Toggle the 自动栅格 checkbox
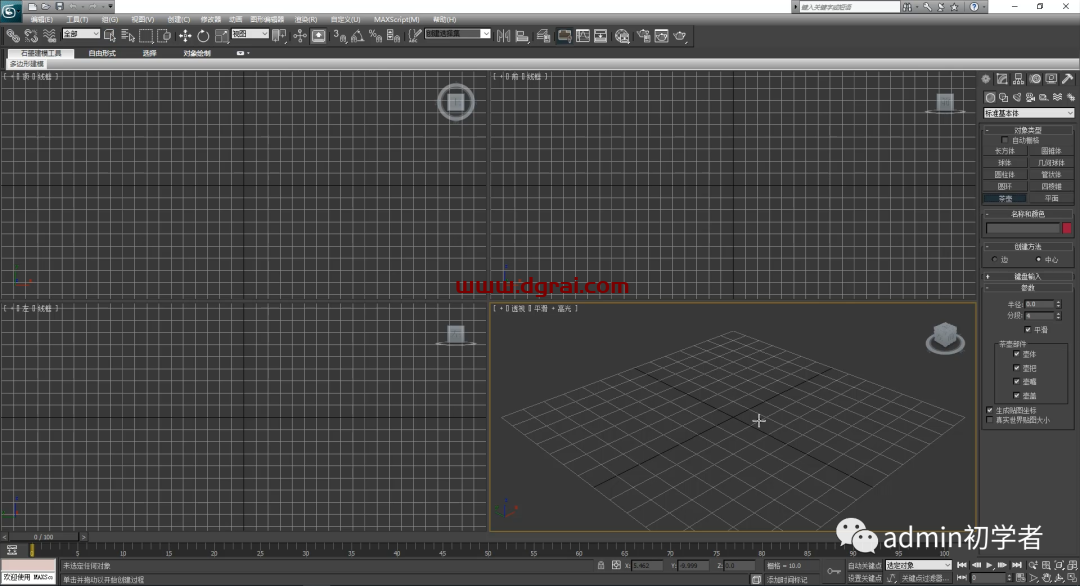 tap(1004, 140)
